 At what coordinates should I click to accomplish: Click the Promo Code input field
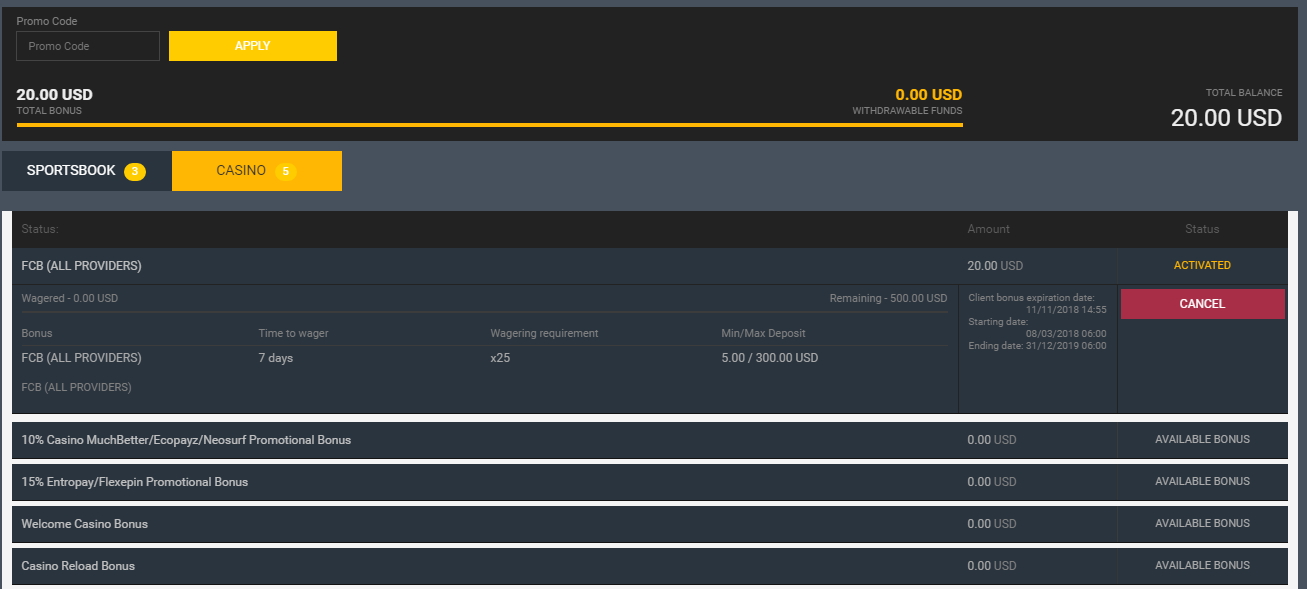coord(88,46)
